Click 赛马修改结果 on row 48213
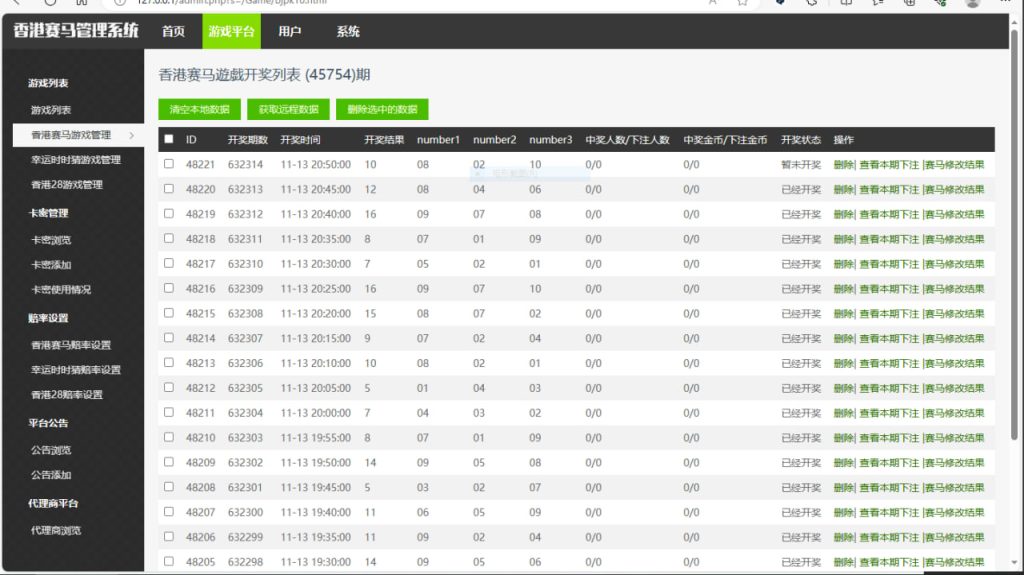 tap(954, 363)
